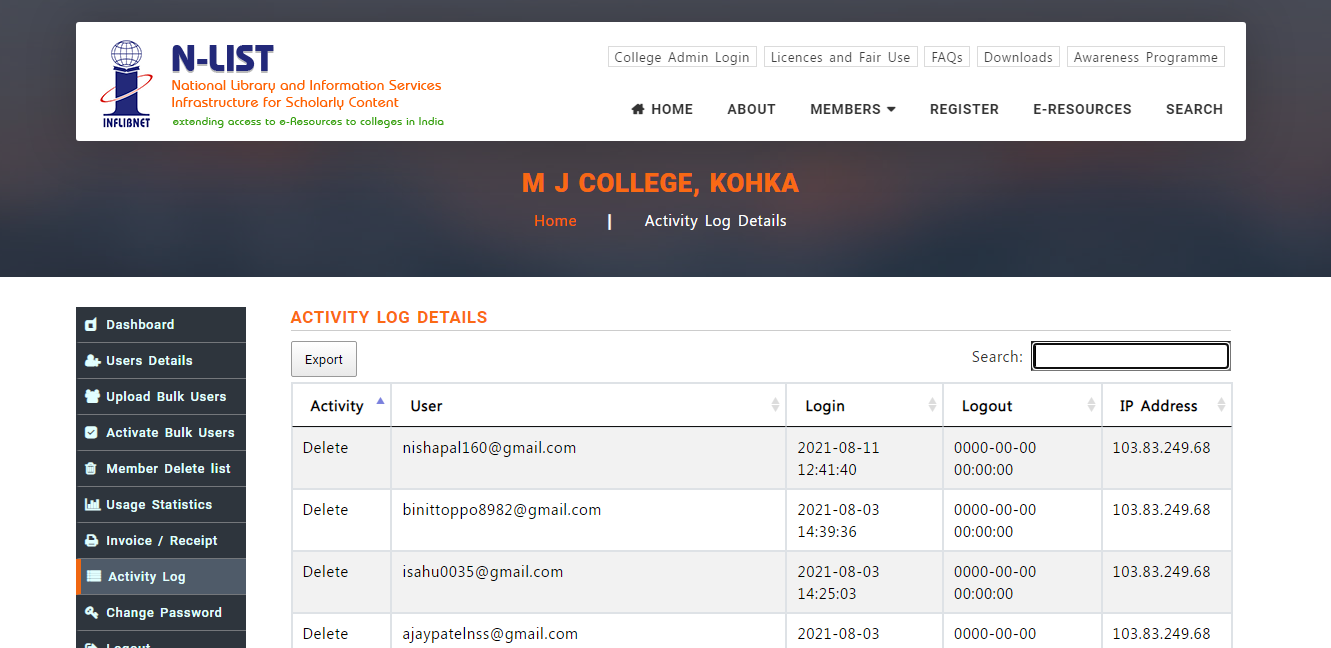Viewport: 1331px width, 648px height.
Task: Open the College Admin Login link
Action: pos(682,57)
